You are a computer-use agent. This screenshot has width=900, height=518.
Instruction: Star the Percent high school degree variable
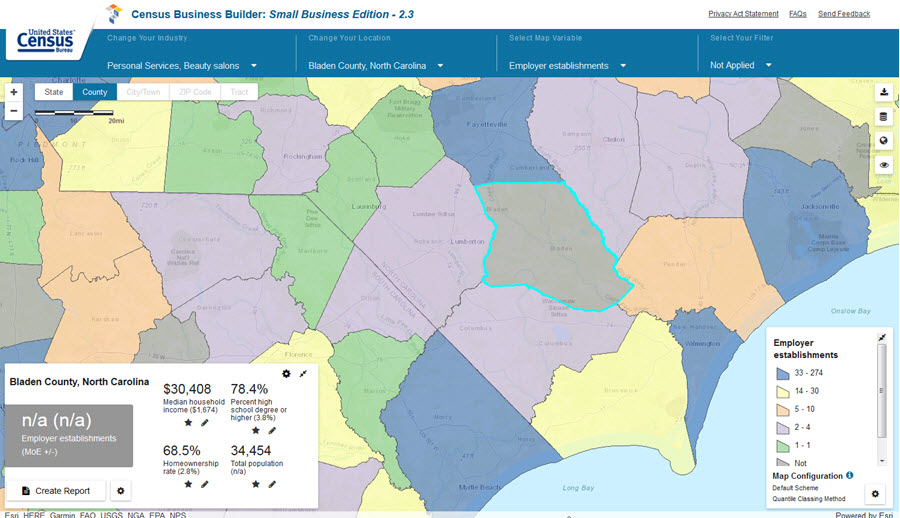click(x=256, y=430)
